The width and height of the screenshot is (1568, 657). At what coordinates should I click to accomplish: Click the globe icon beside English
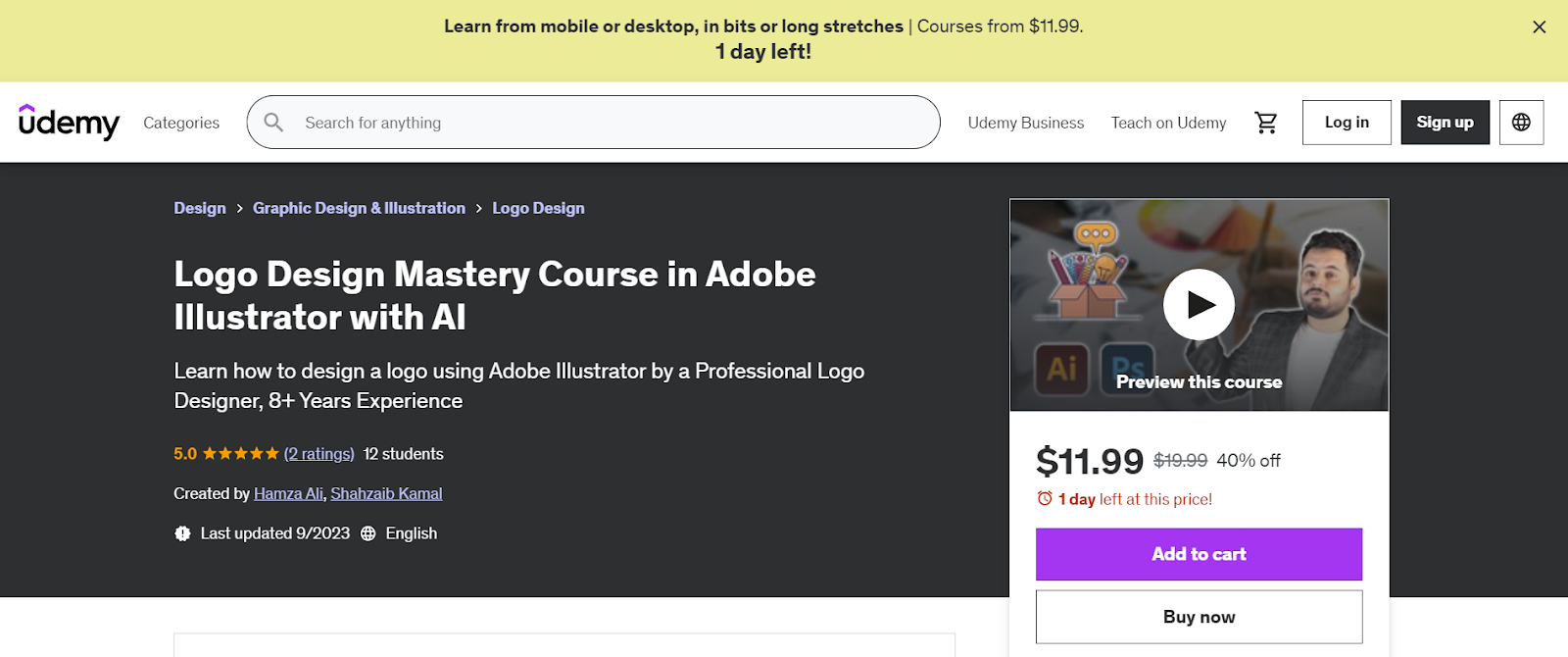(x=368, y=533)
